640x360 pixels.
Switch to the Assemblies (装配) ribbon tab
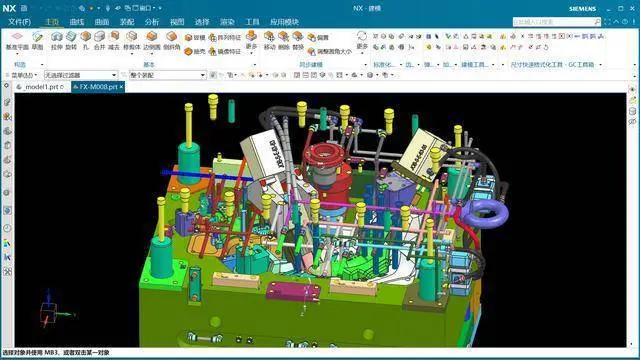[127, 22]
